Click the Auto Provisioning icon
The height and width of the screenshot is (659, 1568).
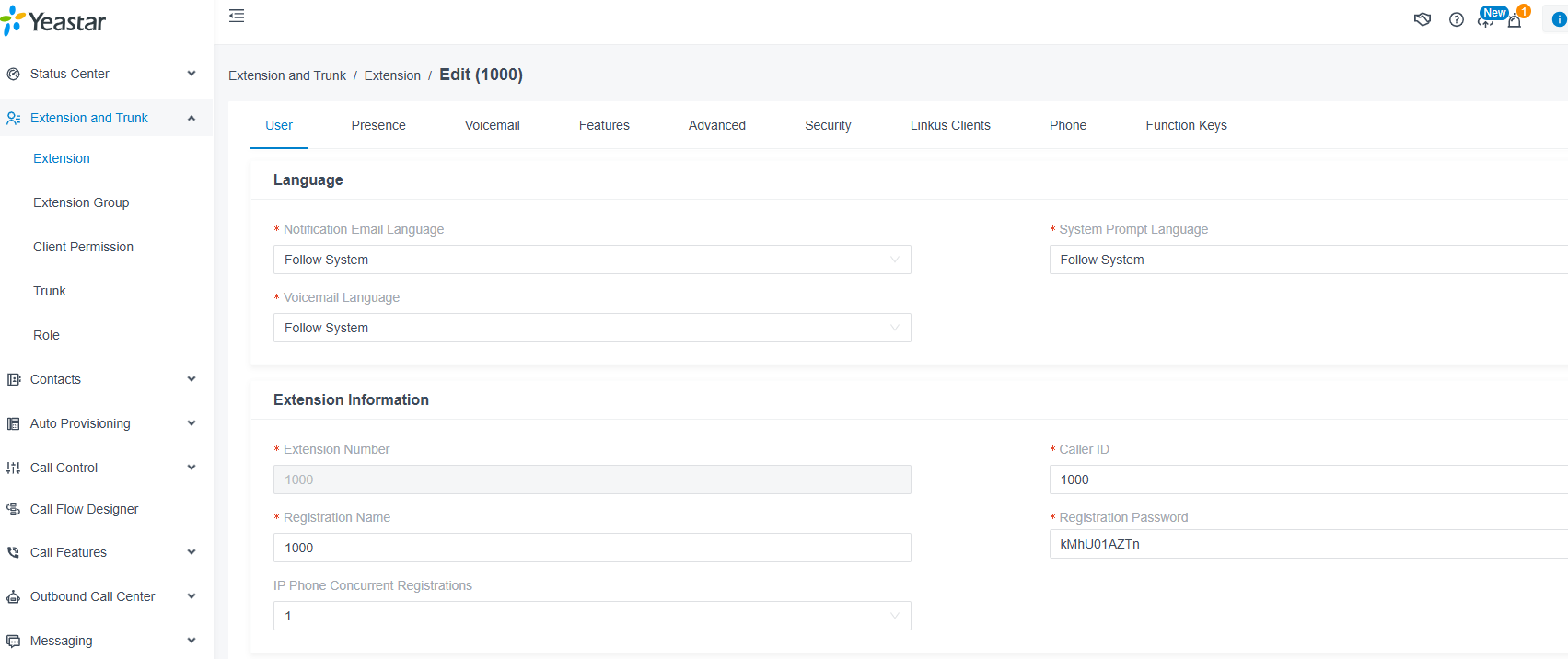click(x=13, y=423)
